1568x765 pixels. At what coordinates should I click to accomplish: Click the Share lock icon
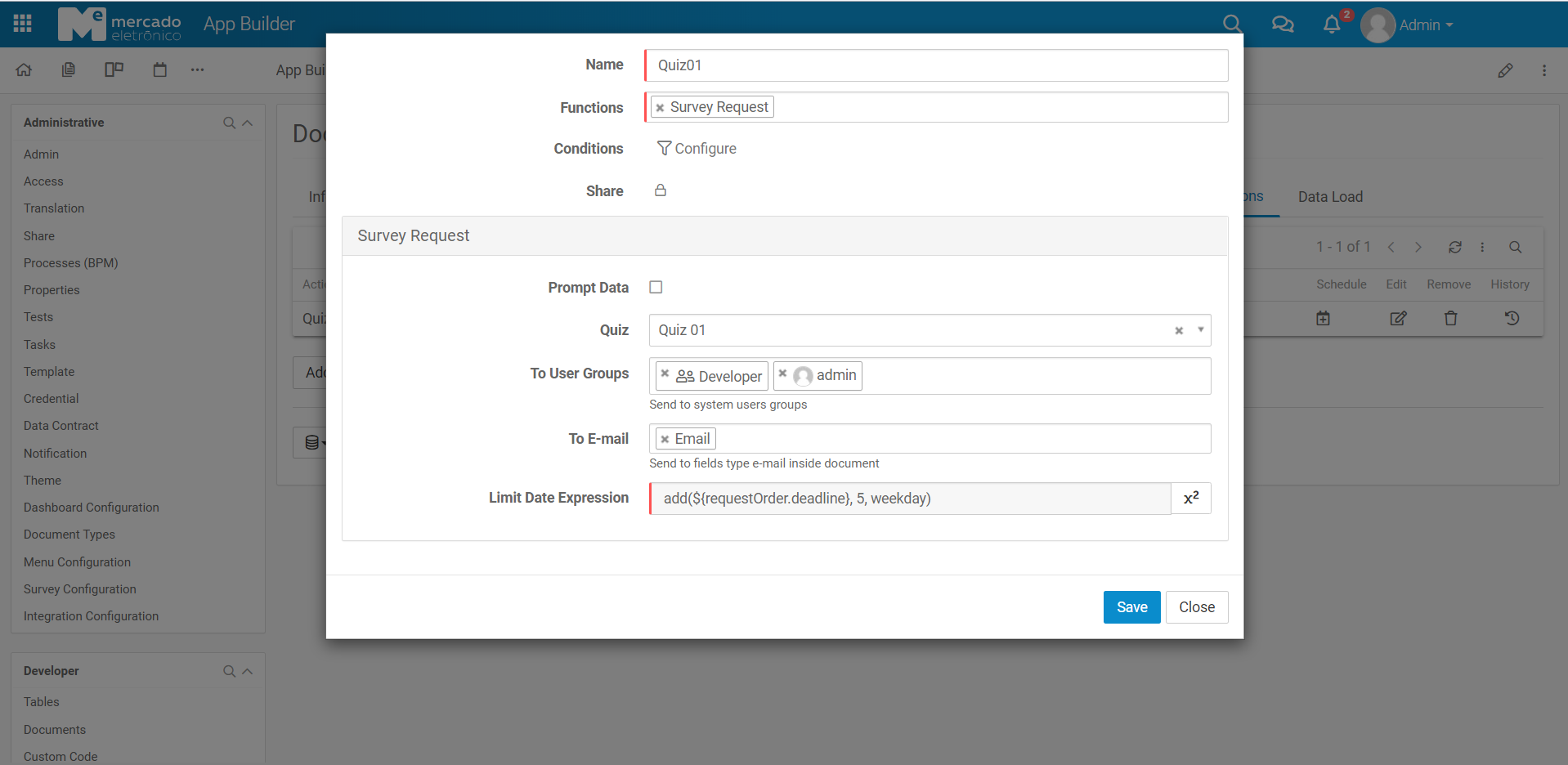coord(661,190)
